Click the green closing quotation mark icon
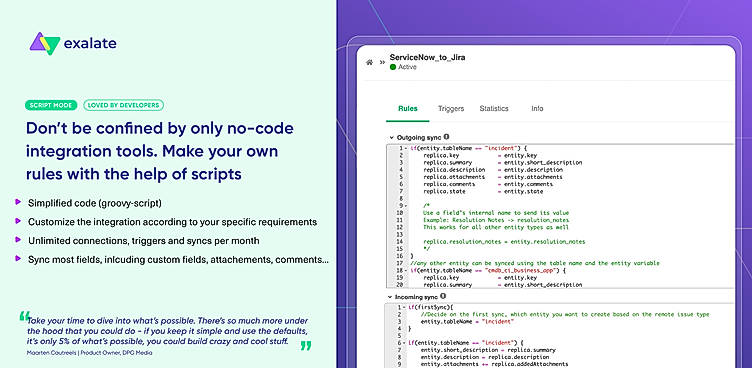Screen dimensions: 752x368 click(306, 345)
